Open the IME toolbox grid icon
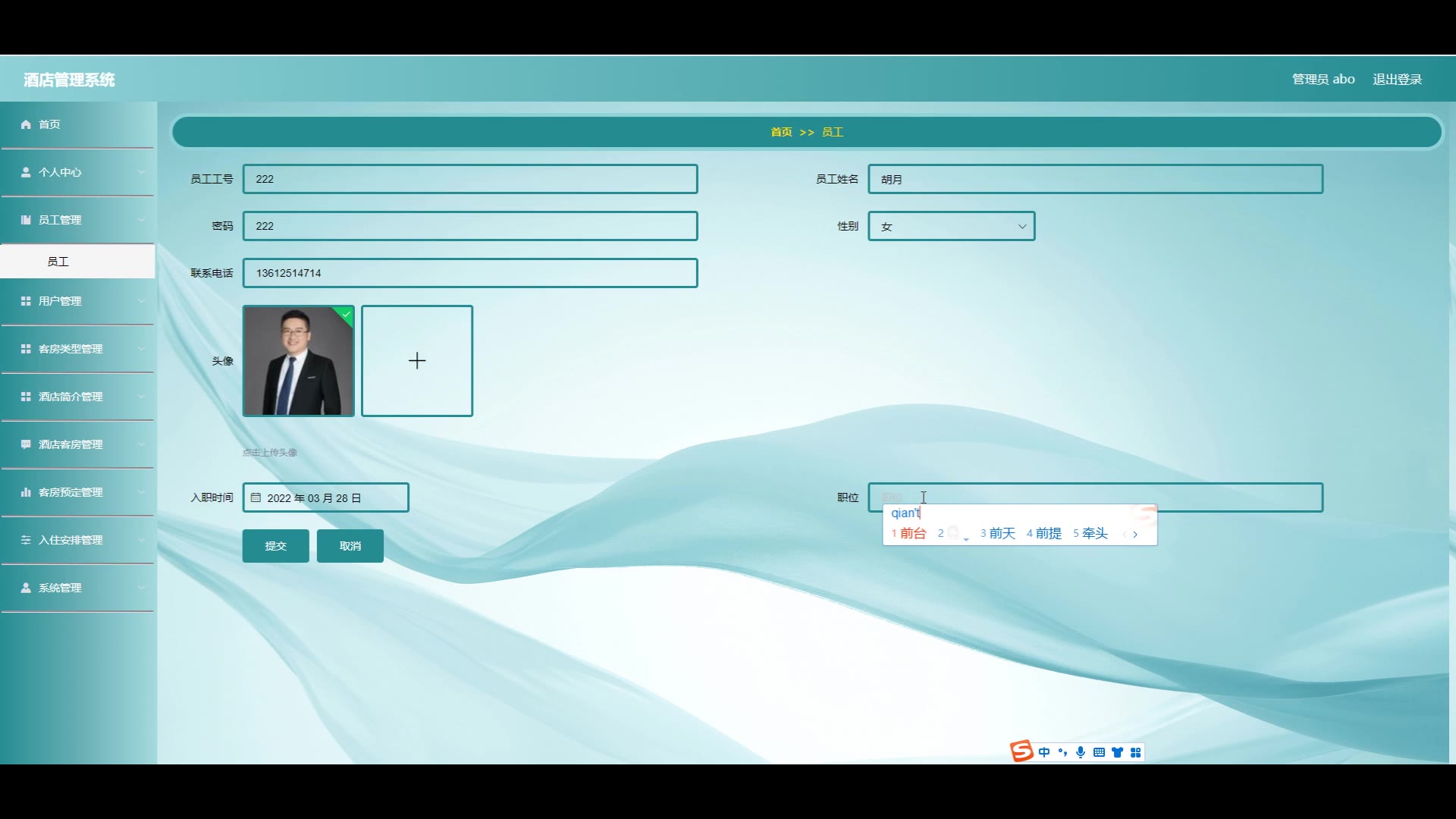Image resolution: width=1456 pixels, height=819 pixels. tap(1135, 752)
